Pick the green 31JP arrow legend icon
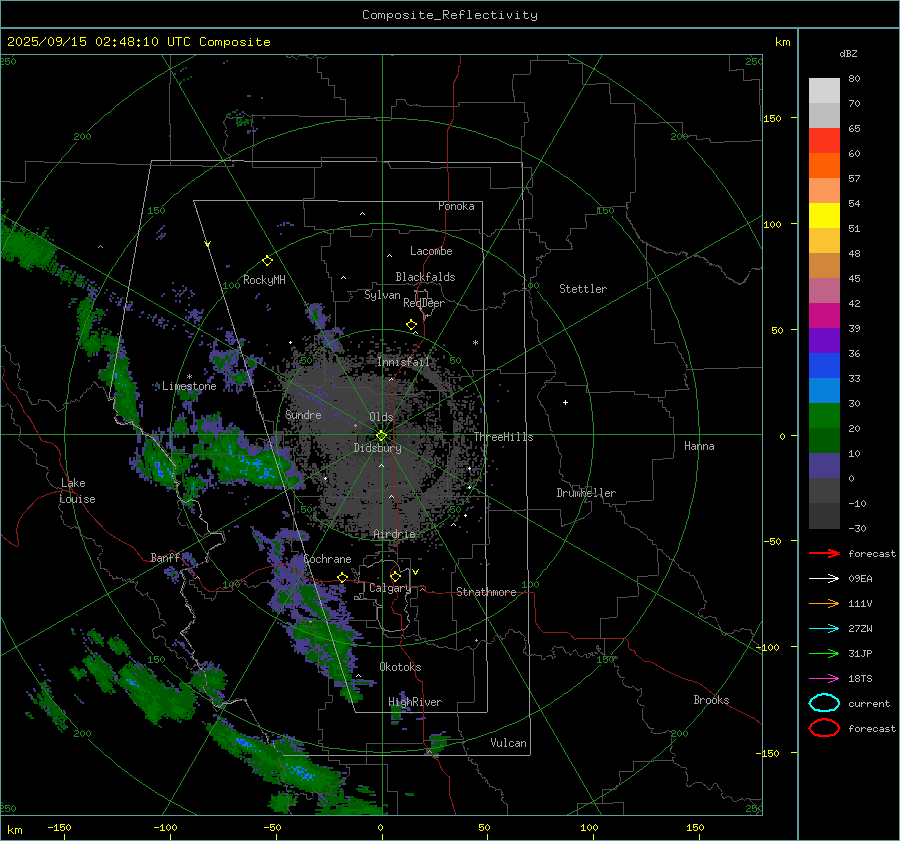Screen dimensions: 900x841 [x=824, y=653]
